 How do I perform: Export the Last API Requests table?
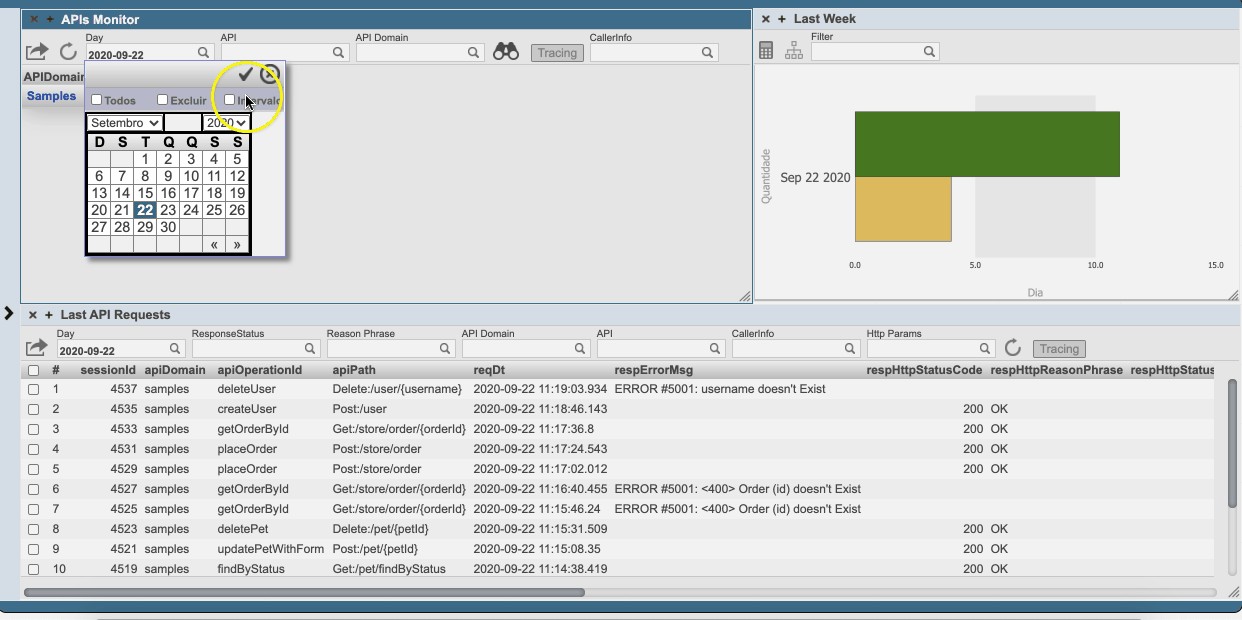(36, 348)
